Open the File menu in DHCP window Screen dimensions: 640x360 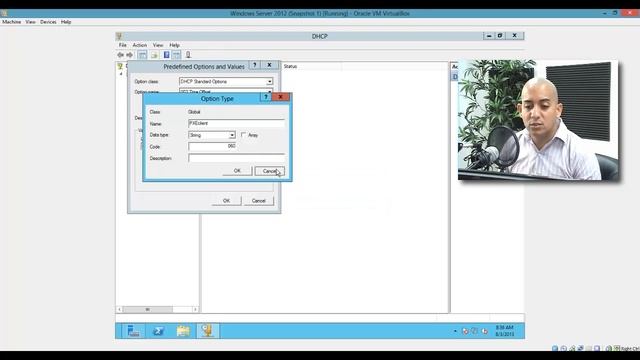coord(122,45)
